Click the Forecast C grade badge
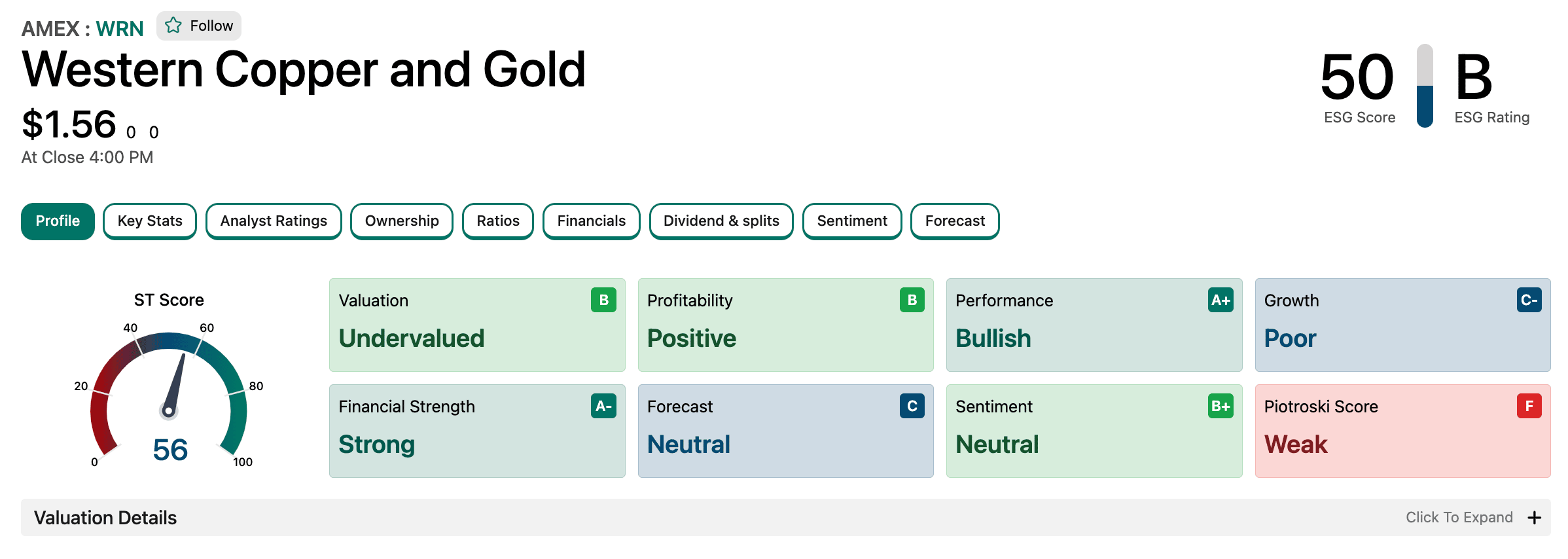1568x559 pixels. pyautogui.click(x=912, y=406)
